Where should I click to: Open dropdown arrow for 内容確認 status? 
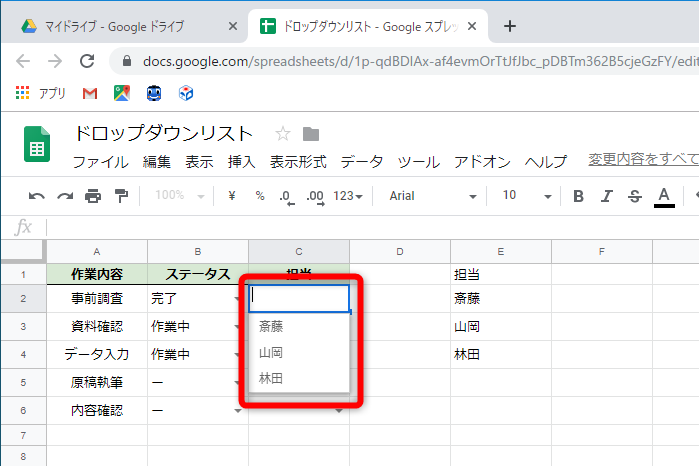[238, 411]
